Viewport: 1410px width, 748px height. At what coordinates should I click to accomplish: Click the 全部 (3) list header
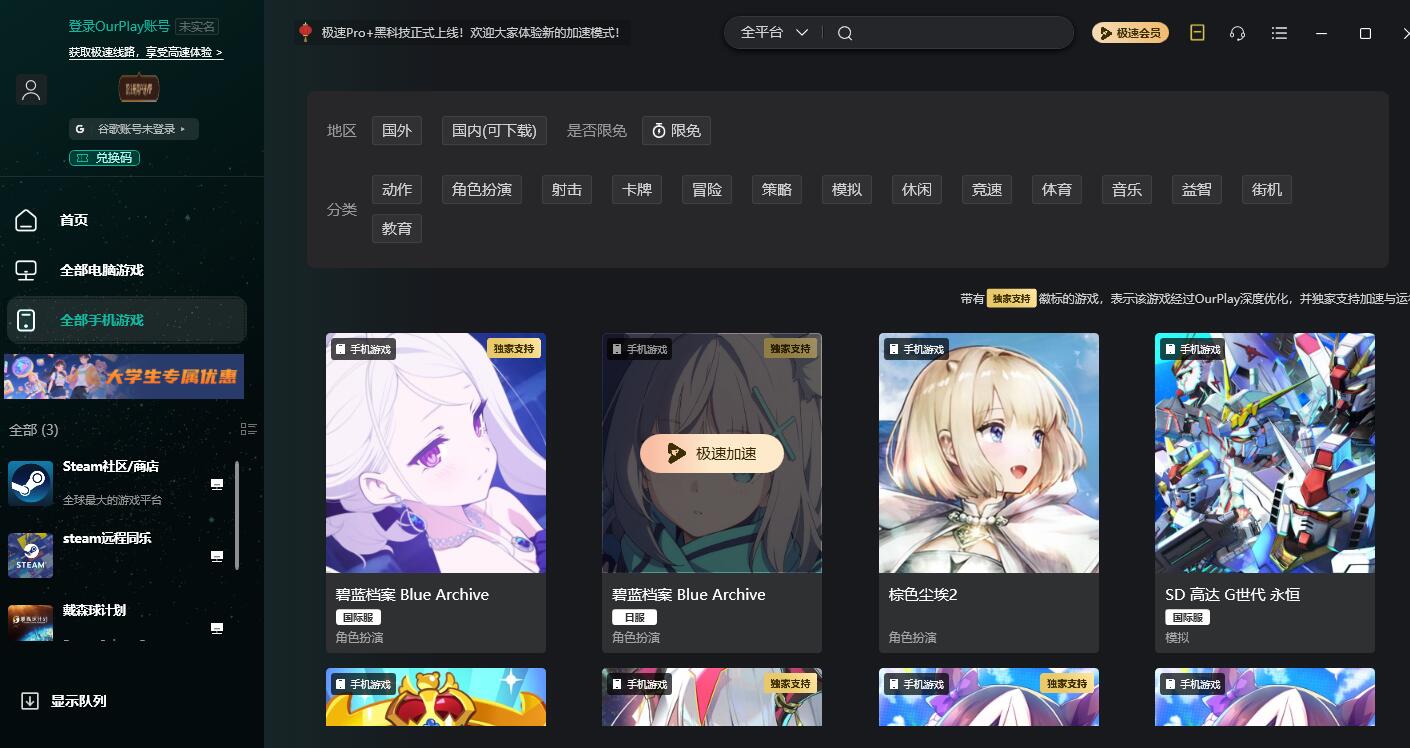point(34,430)
